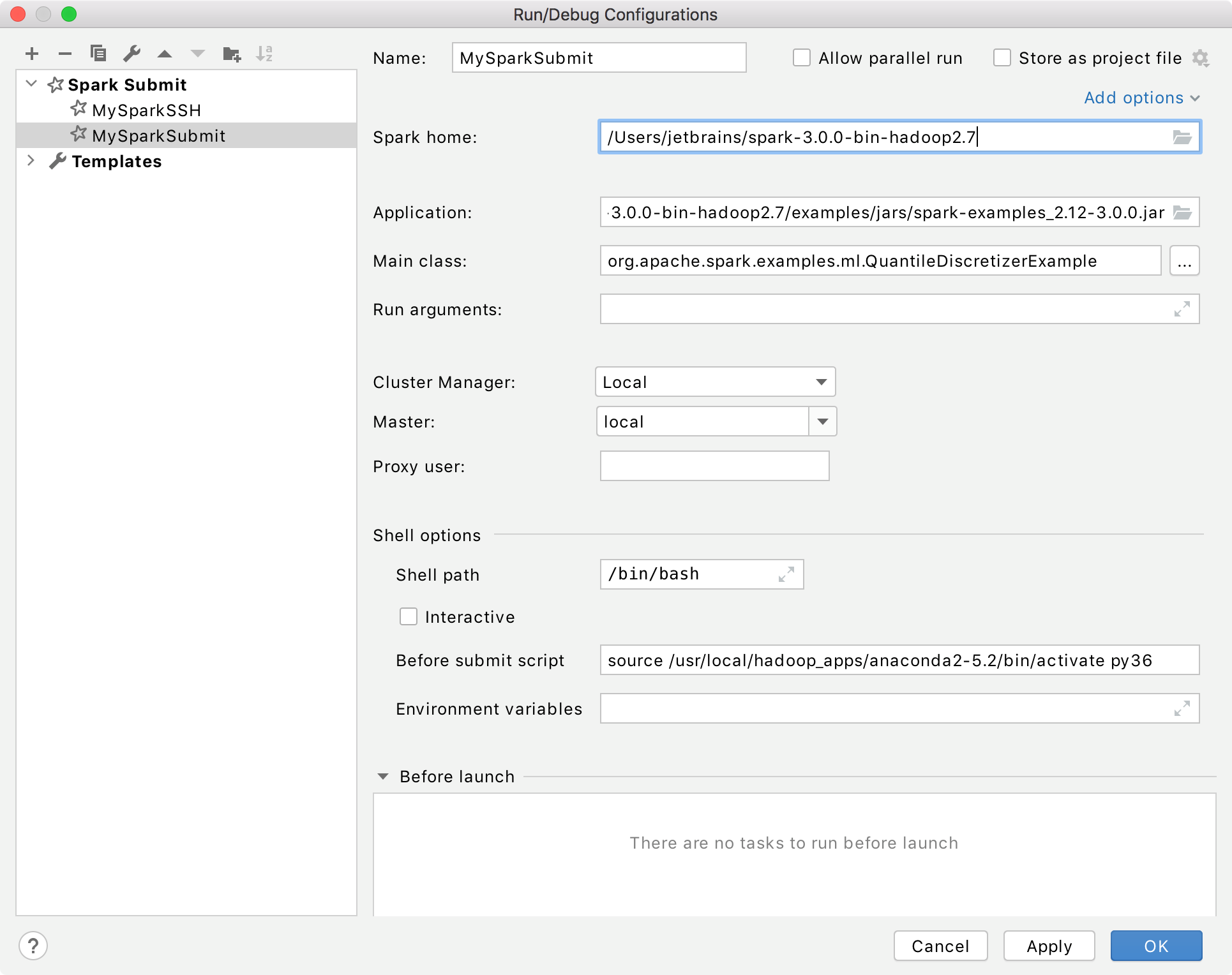Expand the Templates tree node

tap(31, 161)
